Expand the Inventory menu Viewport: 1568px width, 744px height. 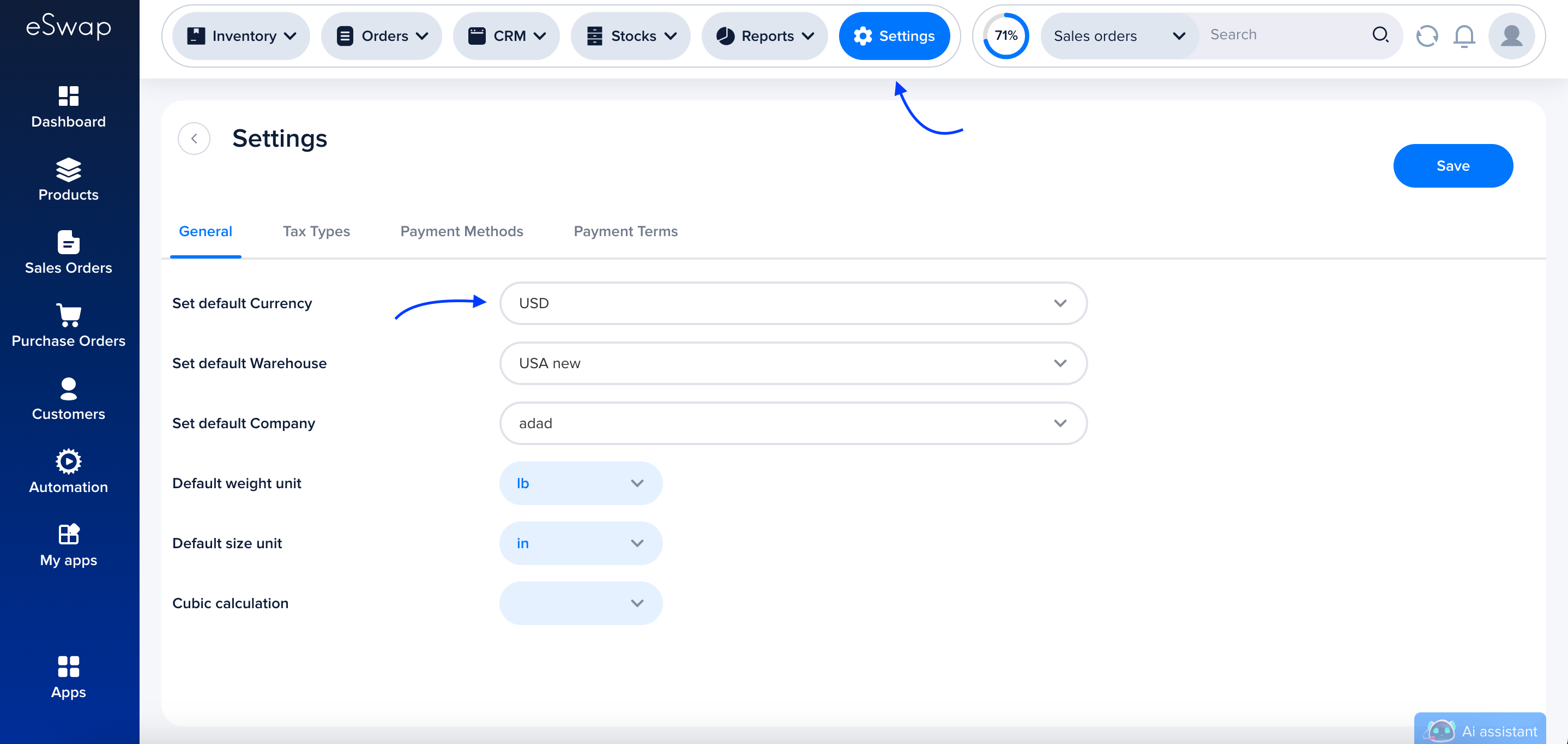click(242, 36)
